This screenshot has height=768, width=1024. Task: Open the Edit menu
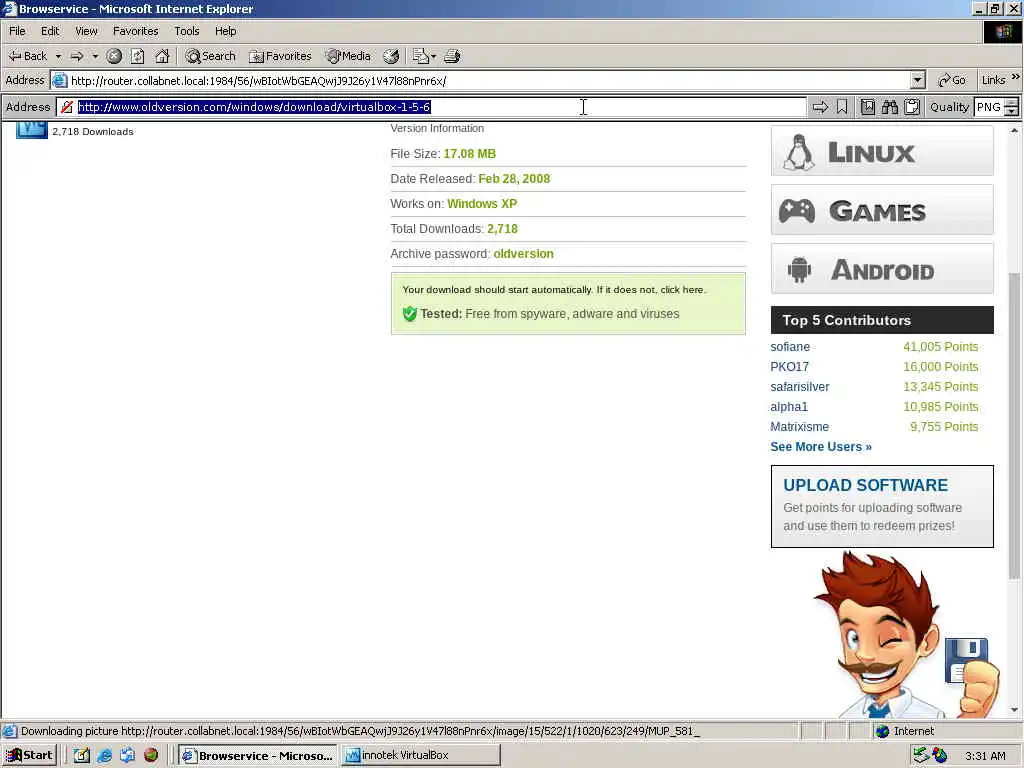click(50, 31)
